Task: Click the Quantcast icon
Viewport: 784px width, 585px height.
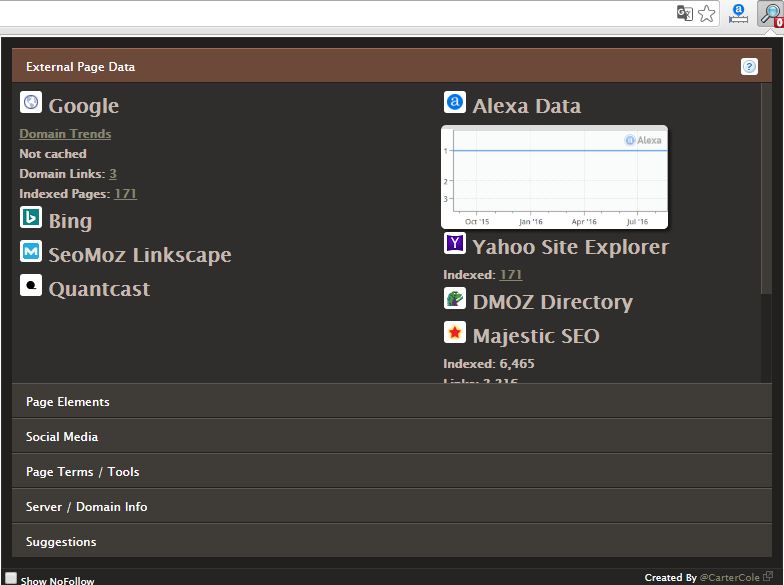Action: (x=31, y=285)
